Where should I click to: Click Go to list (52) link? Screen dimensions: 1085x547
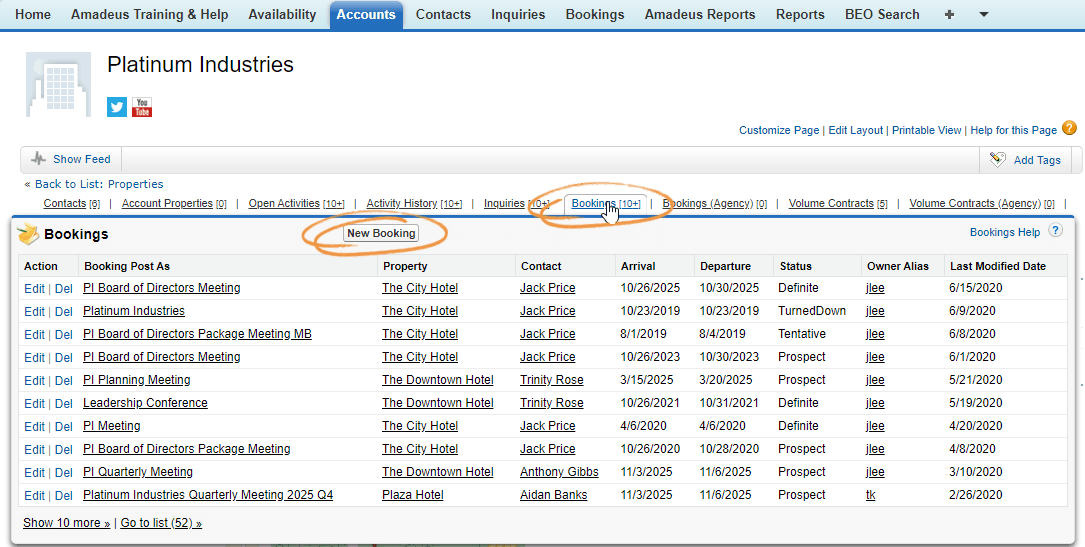161,523
